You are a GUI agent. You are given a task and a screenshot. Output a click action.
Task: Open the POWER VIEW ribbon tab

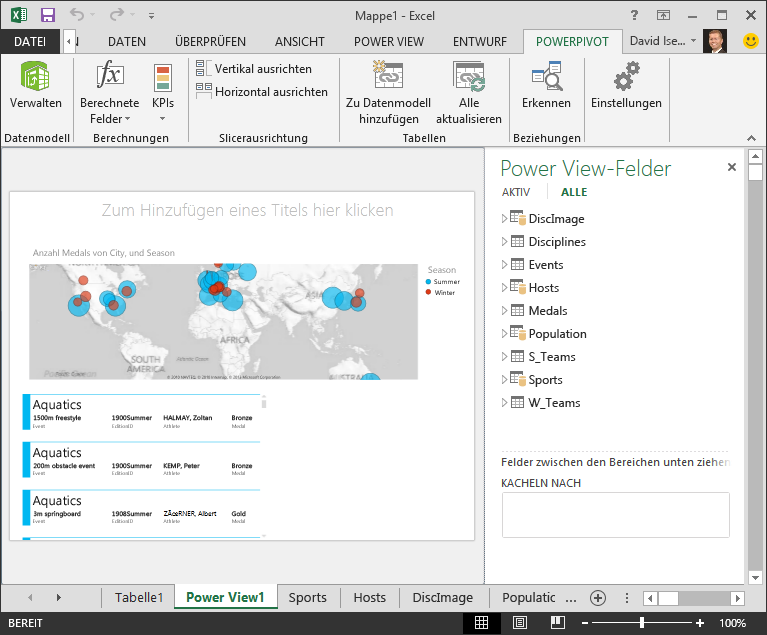(x=389, y=42)
